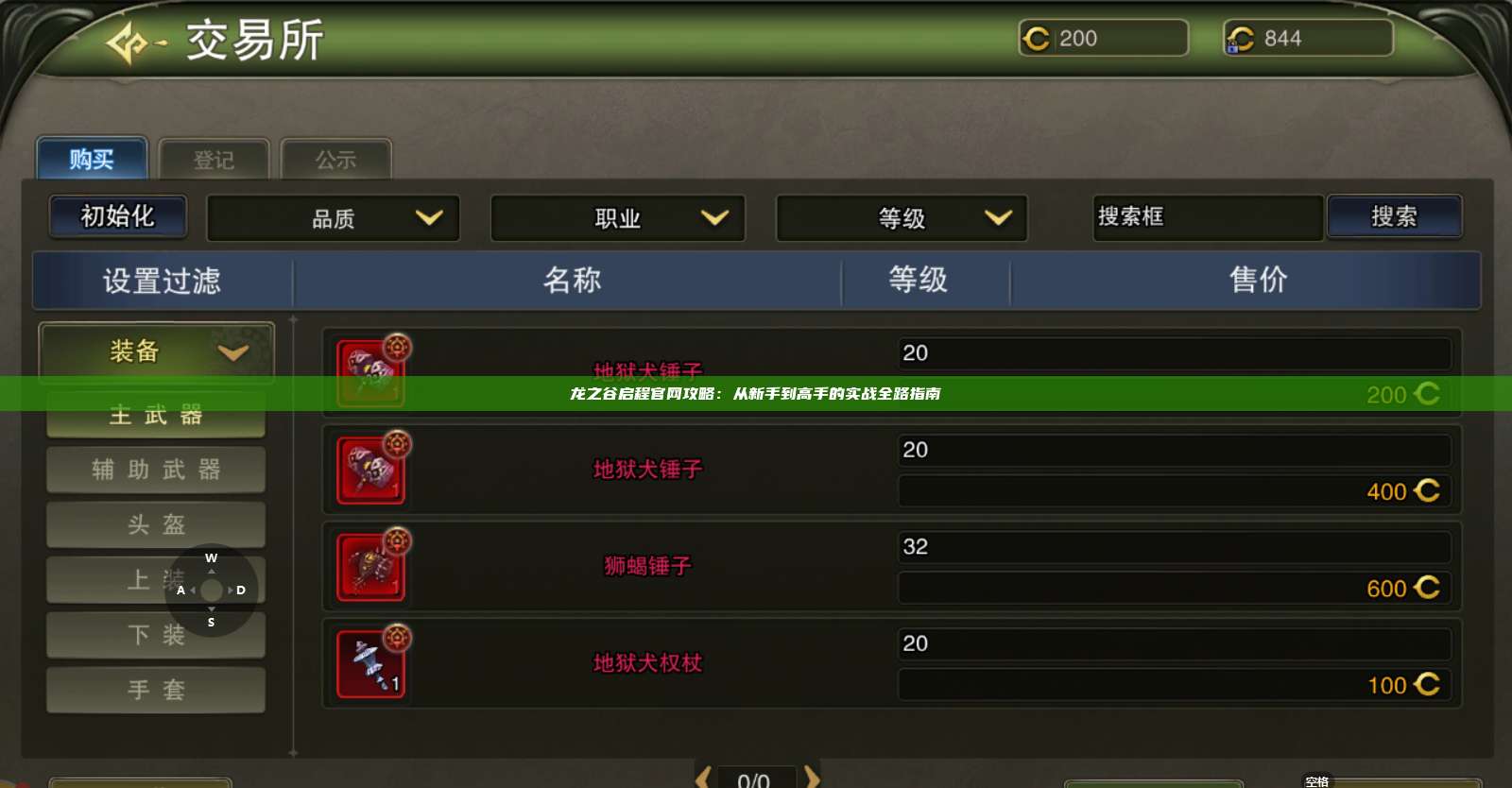
Task: Click the gold coin icon showing 200
Action: 1037,39
